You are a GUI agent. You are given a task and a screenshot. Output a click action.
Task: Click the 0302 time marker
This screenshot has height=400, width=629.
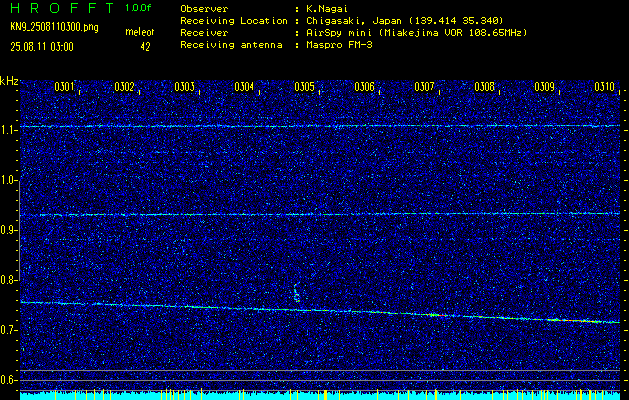coord(124,87)
